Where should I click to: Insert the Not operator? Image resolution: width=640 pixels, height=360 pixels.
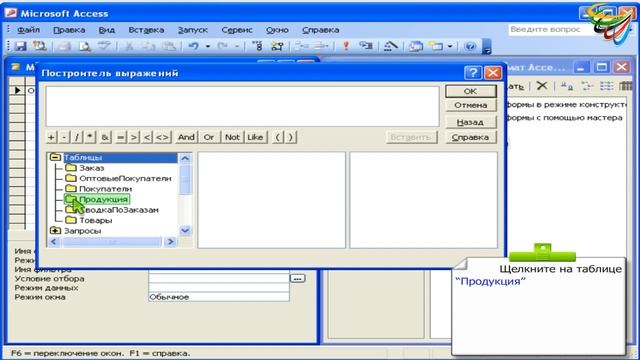coord(232,137)
